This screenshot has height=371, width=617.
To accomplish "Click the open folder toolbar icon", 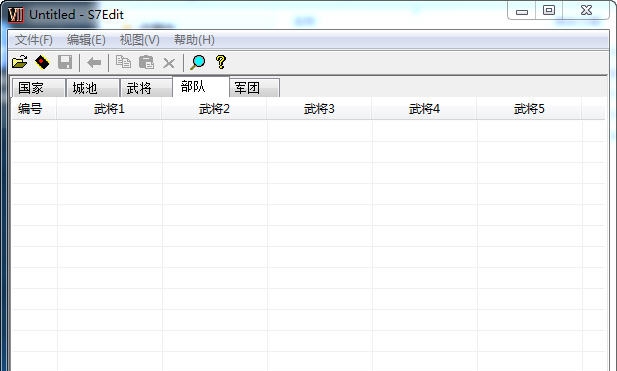I will pos(19,62).
